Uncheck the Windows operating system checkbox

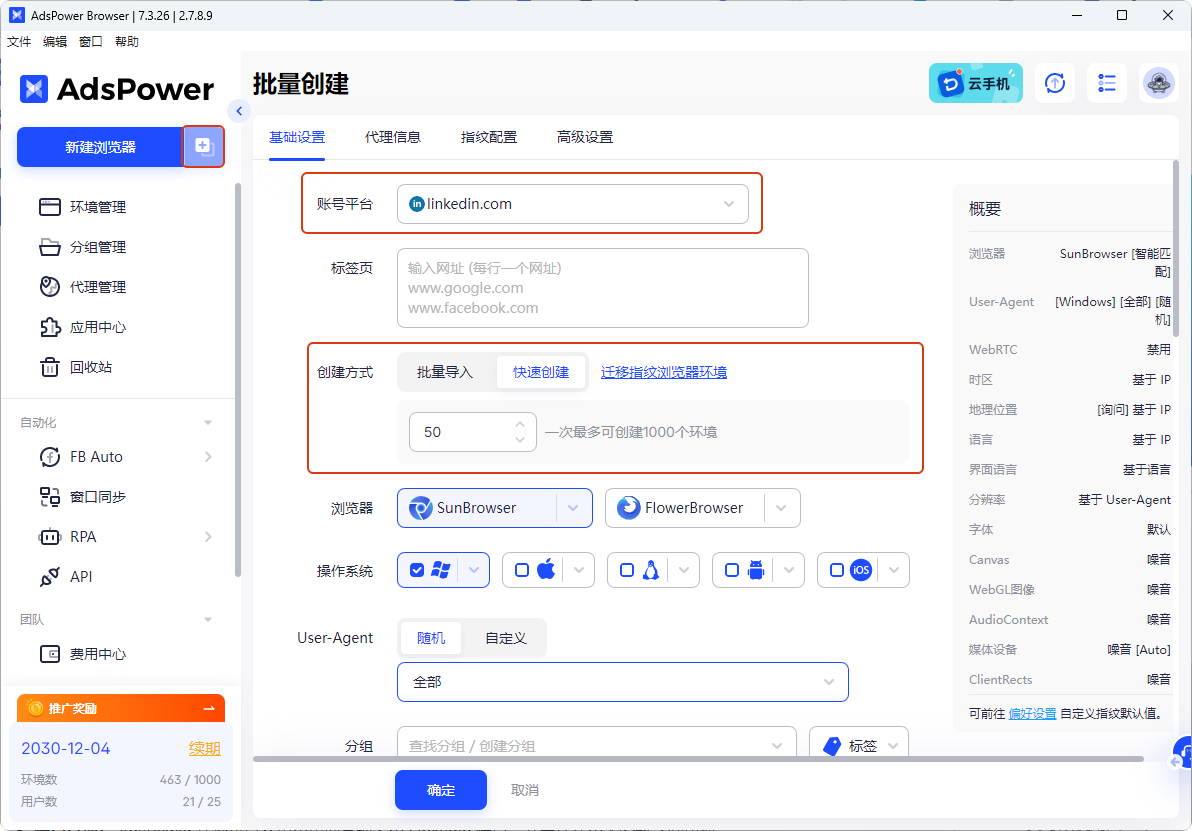tap(417, 570)
